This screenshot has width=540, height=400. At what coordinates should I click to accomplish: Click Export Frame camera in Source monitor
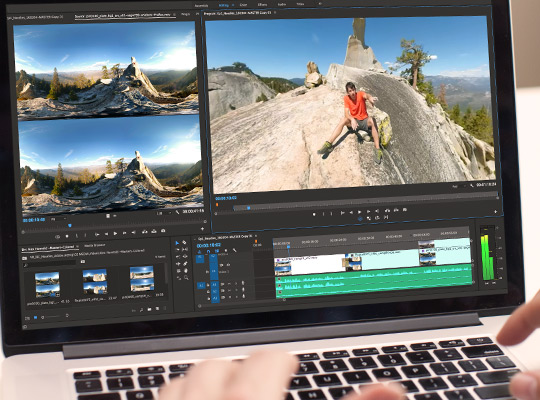point(163,230)
